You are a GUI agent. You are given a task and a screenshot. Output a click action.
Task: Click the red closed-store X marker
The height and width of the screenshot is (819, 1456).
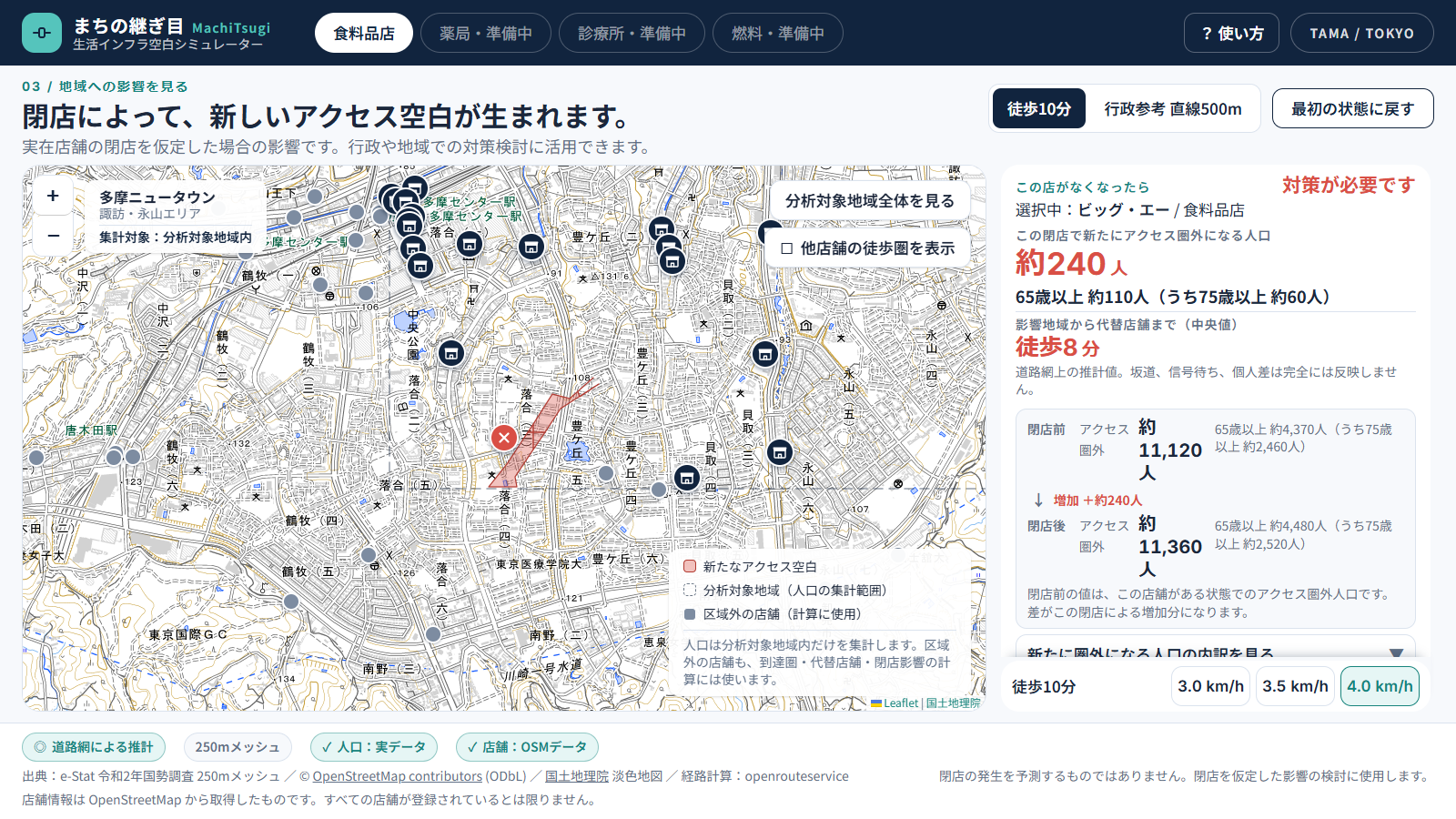503,438
